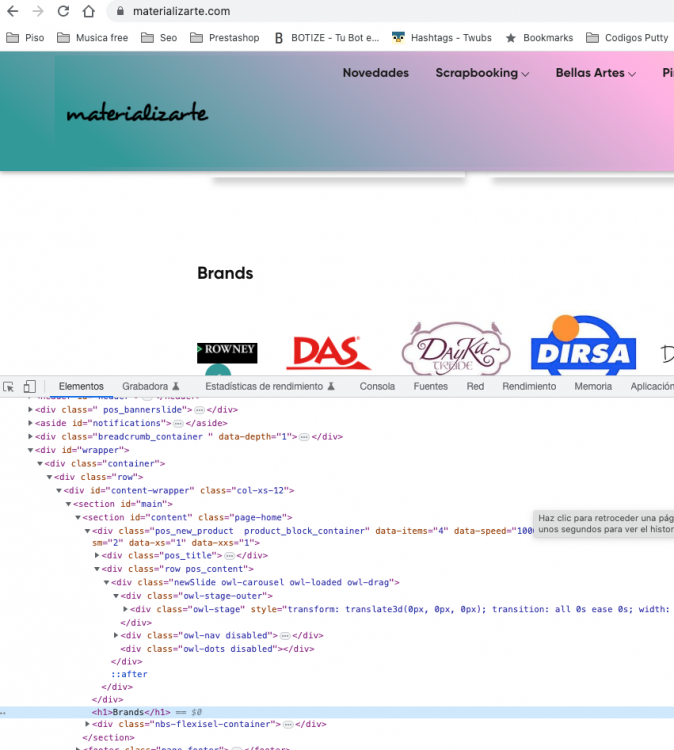674x750 pixels.
Task: Select the h1 Brands element line
Action: 337,712
